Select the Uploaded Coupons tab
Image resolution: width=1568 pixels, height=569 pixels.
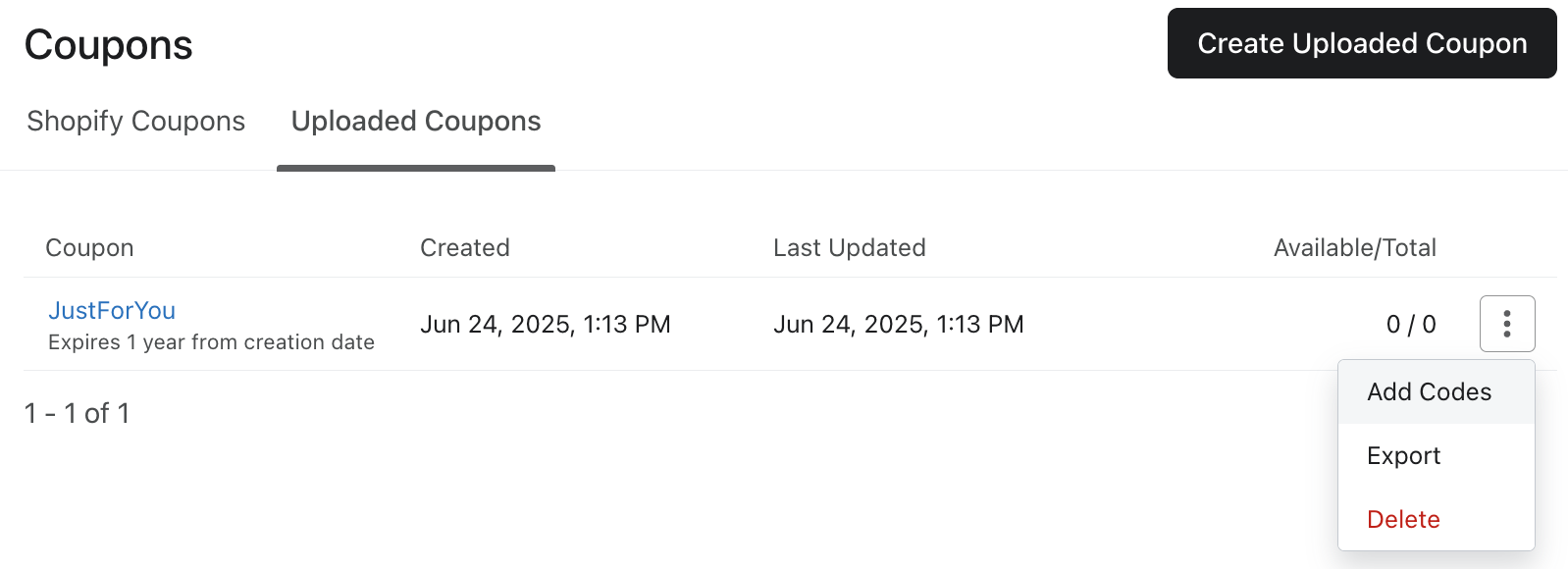pos(416,122)
